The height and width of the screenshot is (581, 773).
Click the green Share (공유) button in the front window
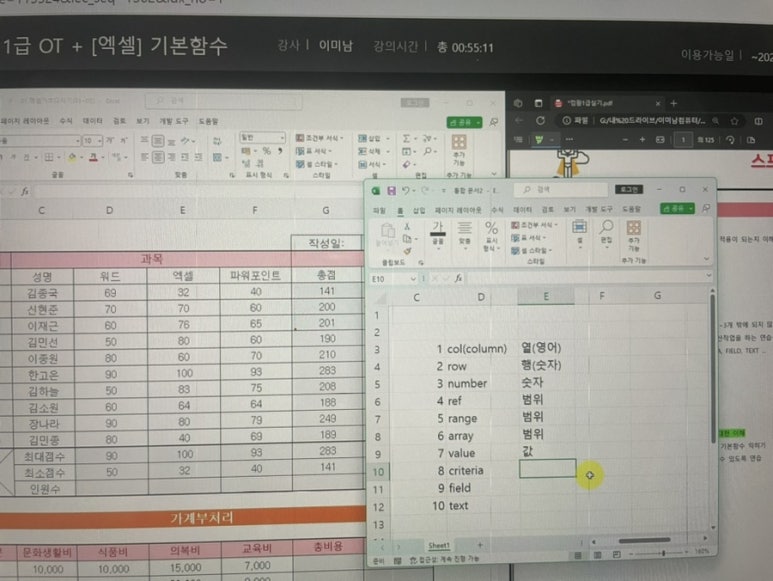tap(677, 209)
